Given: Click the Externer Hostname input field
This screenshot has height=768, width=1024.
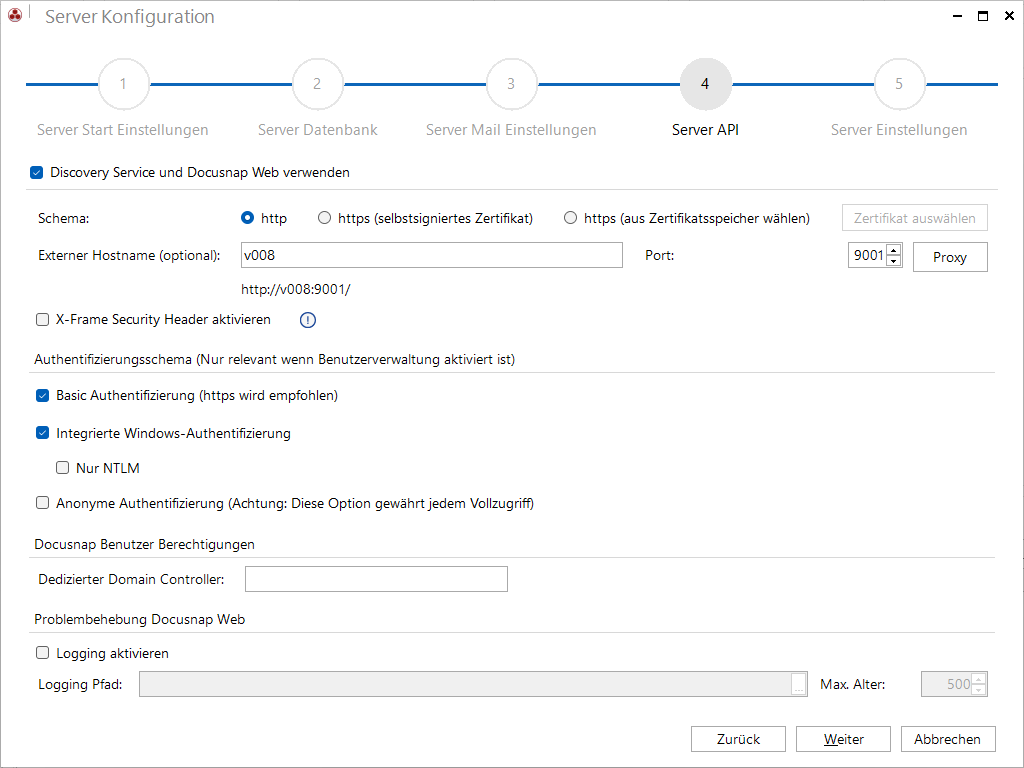Looking at the screenshot, I should (x=432, y=255).
